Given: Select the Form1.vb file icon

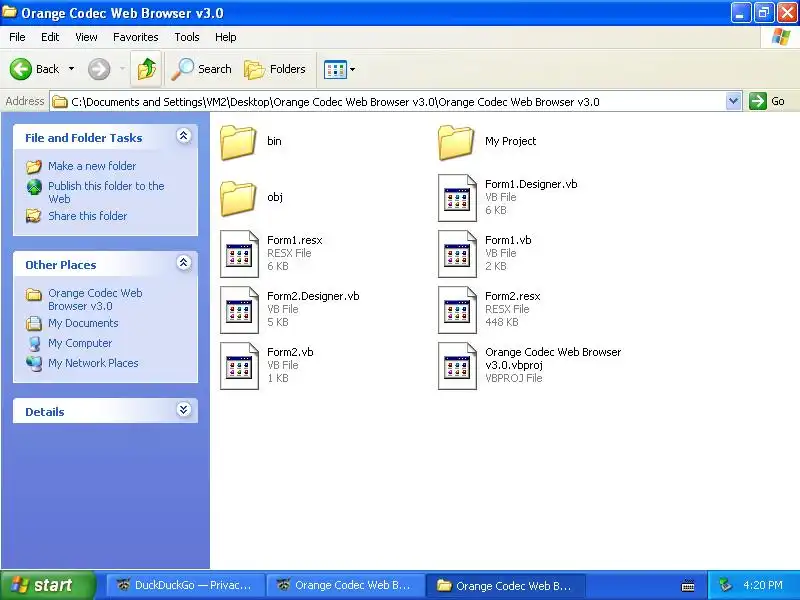Looking at the screenshot, I should pos(457,254).
